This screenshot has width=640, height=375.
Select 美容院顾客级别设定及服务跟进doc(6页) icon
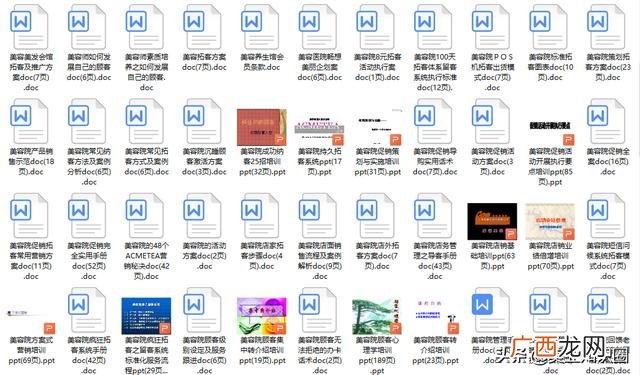point(203,311)
